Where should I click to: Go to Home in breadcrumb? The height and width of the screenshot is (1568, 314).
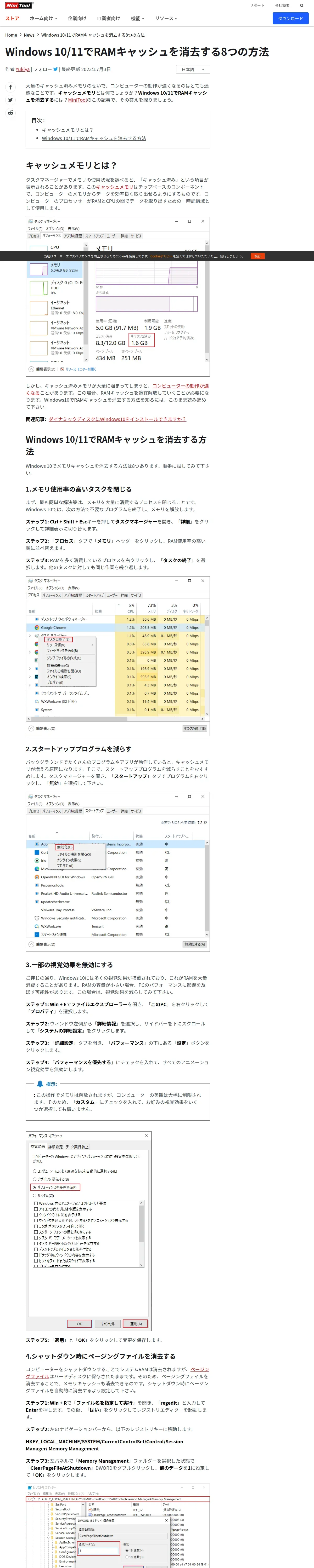(11, 35)
